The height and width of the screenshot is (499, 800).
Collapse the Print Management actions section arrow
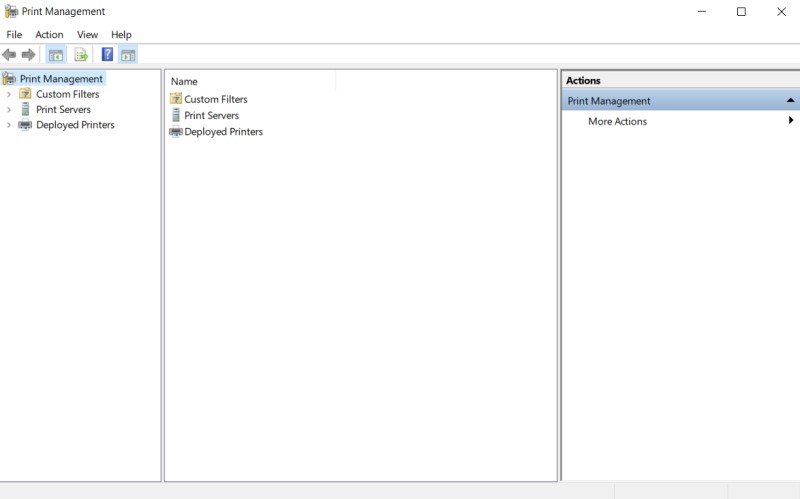[x=790, y=100]
